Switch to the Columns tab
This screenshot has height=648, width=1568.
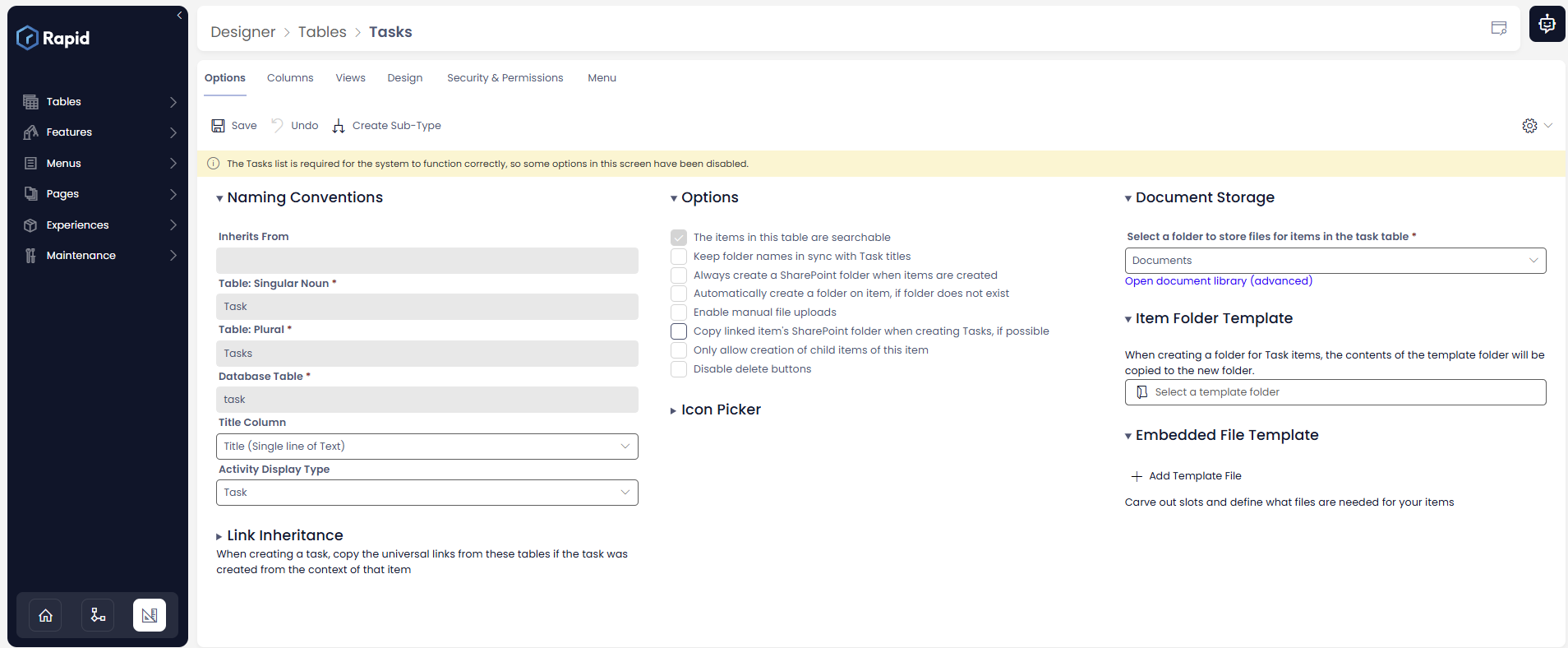pyautogui.click(x=290, y=78)
